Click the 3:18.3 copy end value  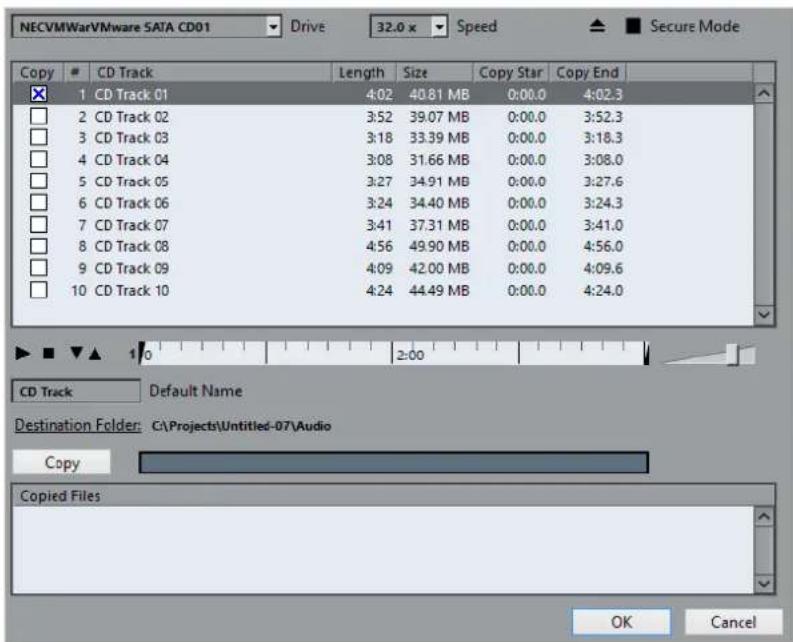(x=603, y=138)
